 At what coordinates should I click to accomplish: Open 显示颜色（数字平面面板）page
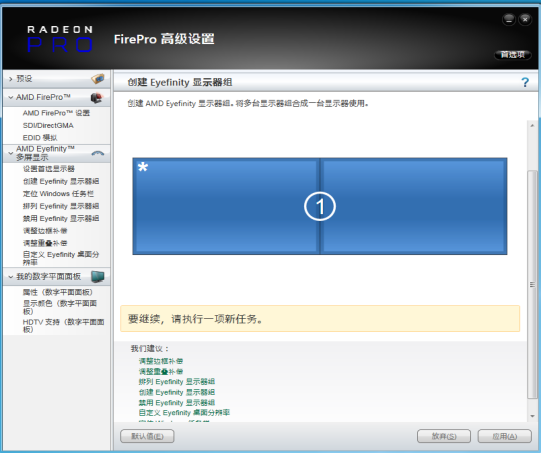coord(60,307)
